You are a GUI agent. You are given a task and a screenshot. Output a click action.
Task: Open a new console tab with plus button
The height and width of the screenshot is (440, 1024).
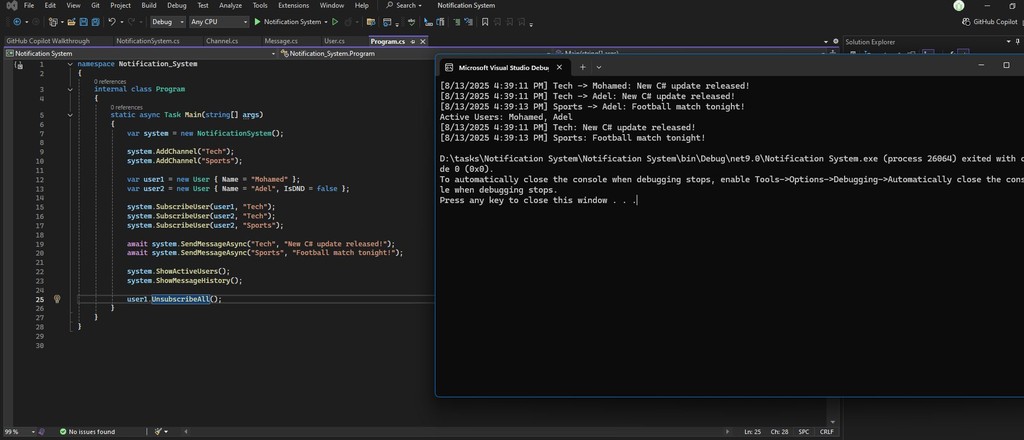(x=583, y=66)
